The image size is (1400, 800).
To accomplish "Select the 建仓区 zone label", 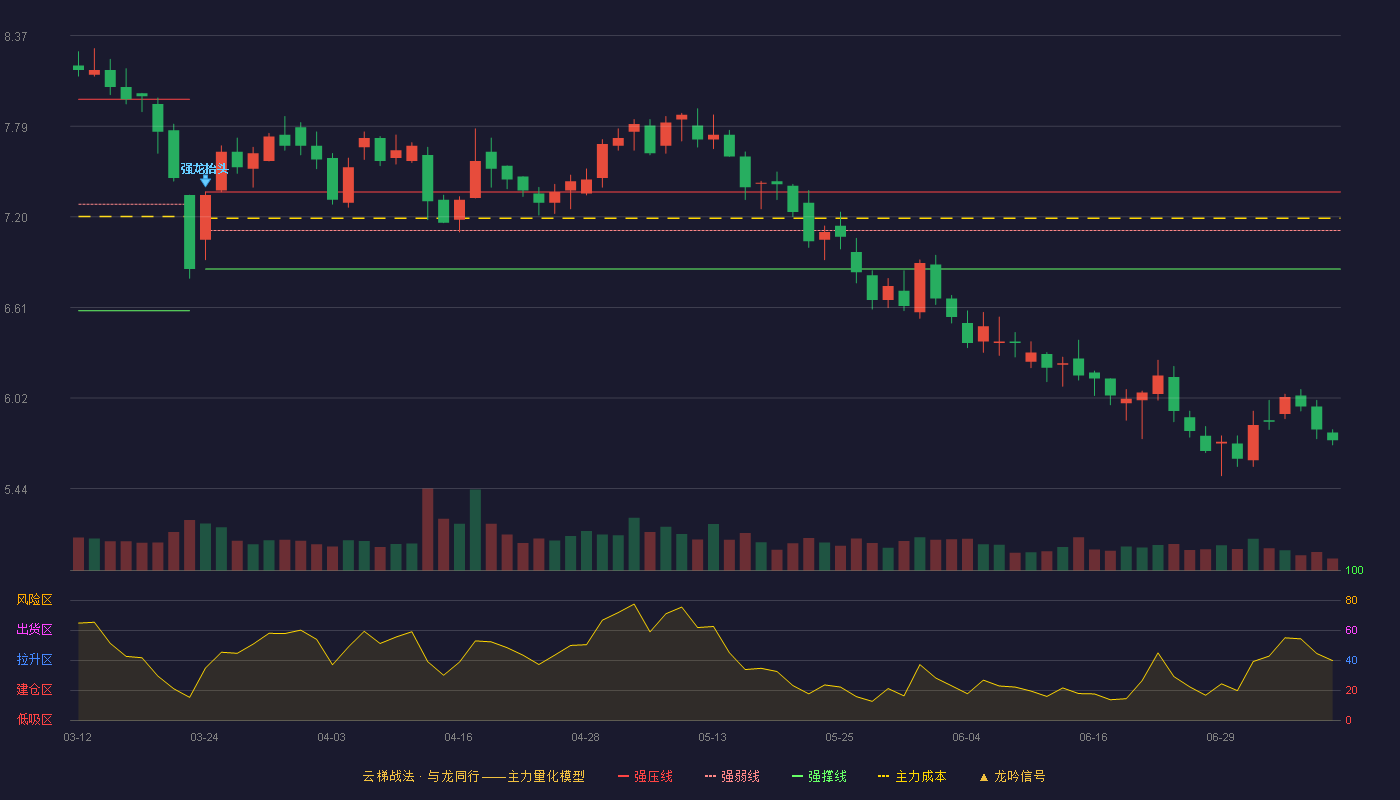I will pos(34,690).
